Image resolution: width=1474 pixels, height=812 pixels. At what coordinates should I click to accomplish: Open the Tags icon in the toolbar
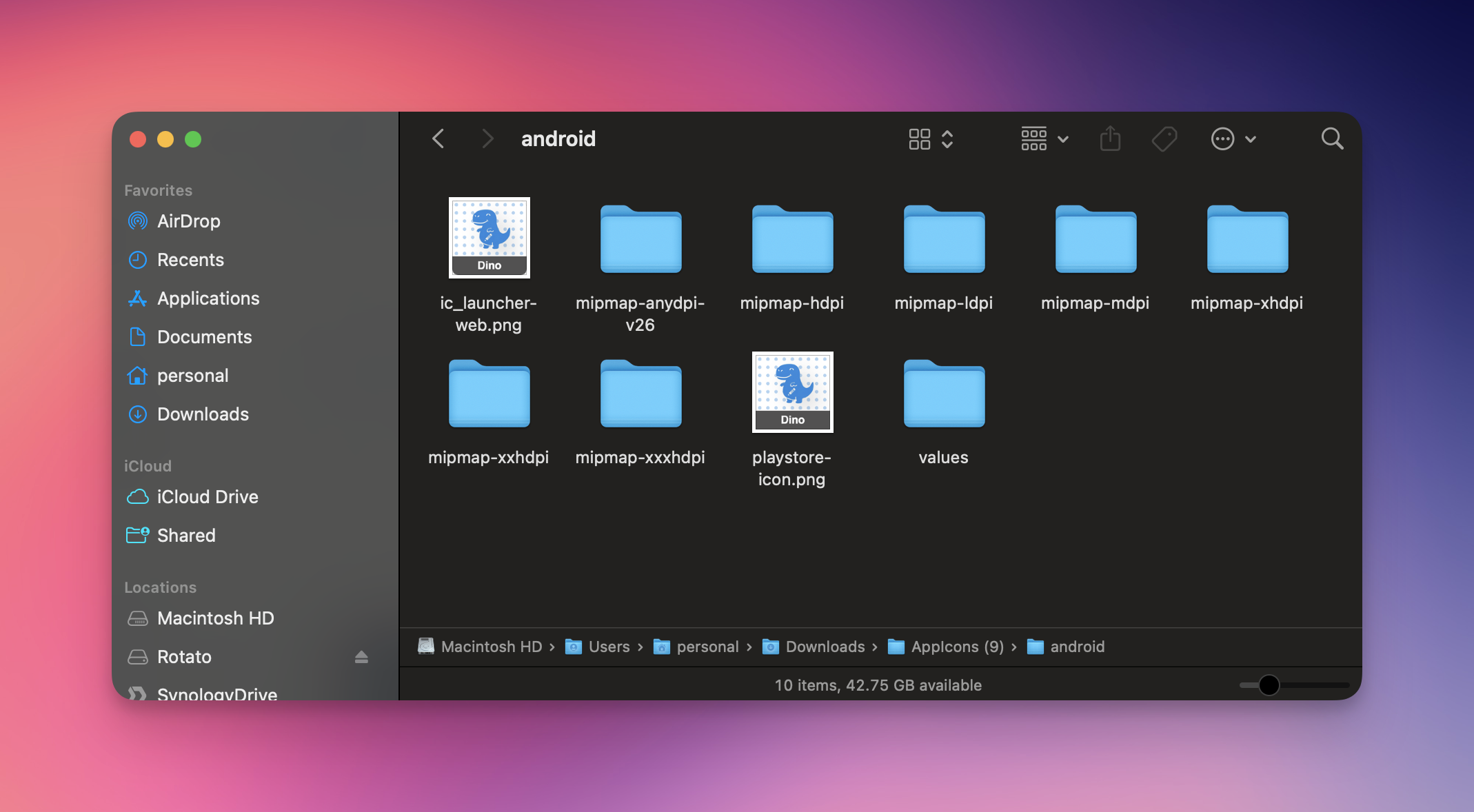(x=1164, y=139)
